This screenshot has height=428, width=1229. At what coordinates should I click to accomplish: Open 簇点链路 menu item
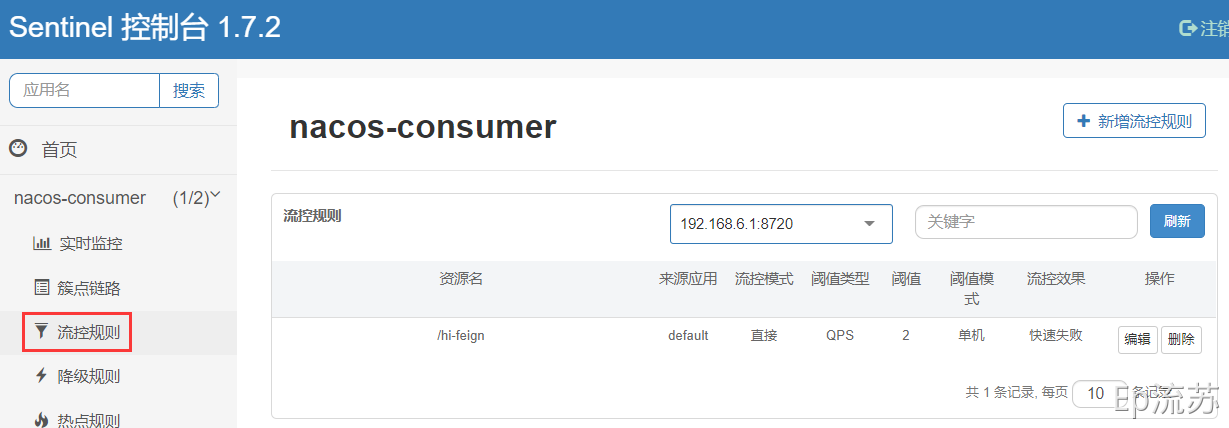pos(91,288)
